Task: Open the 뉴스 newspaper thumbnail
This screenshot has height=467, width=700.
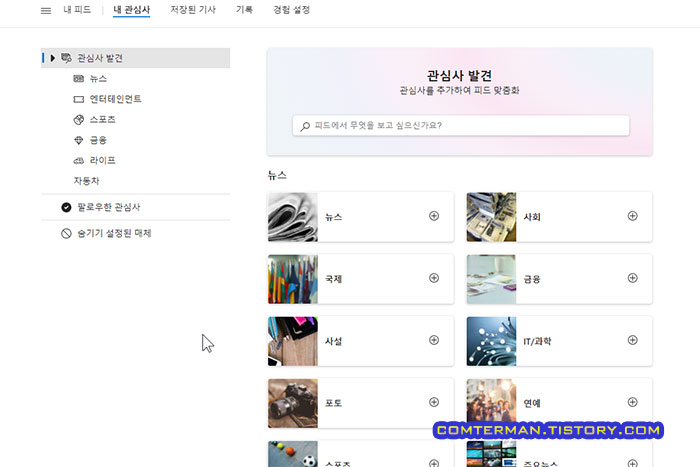Action: 293,217
